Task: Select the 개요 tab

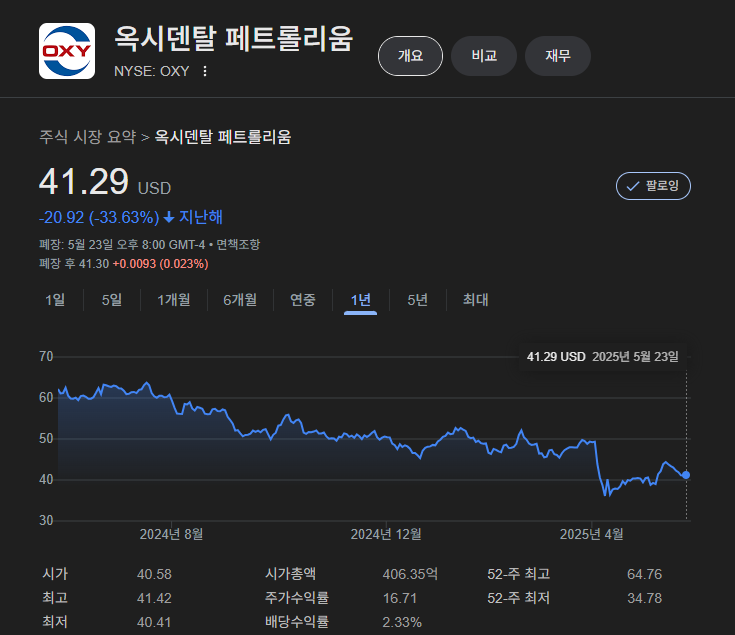Action: point(410,56)
